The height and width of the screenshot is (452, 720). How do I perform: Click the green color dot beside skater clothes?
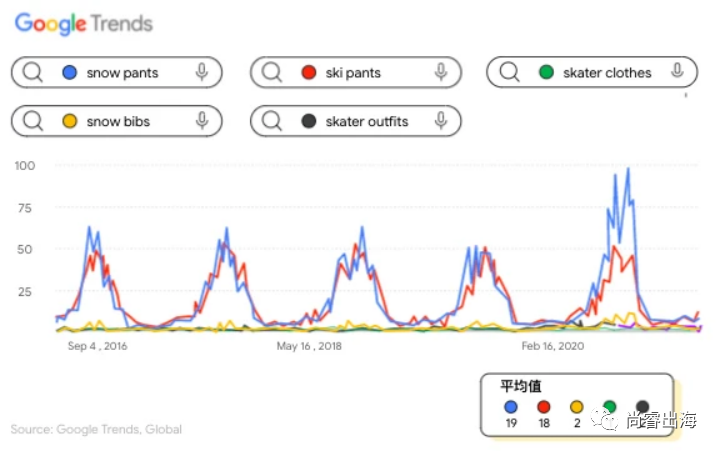[x=546, y=73]
